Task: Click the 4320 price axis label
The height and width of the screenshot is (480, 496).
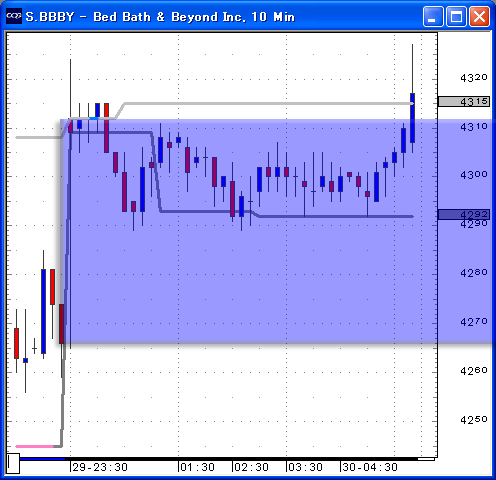Action: (x=474, y=78)
